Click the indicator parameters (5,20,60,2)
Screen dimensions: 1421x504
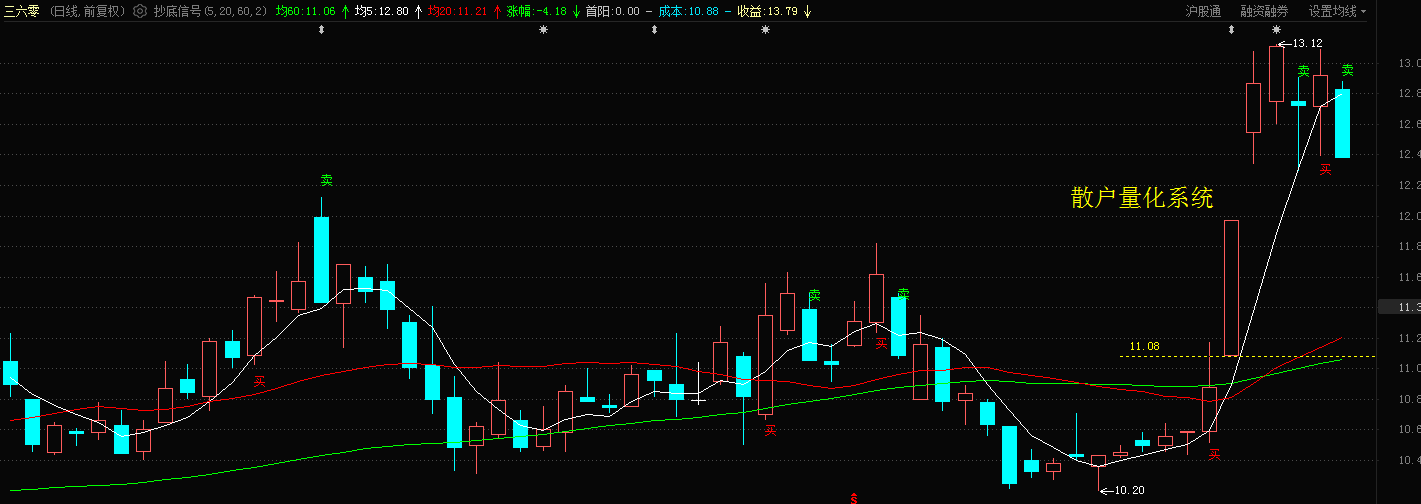click(235, 12)
